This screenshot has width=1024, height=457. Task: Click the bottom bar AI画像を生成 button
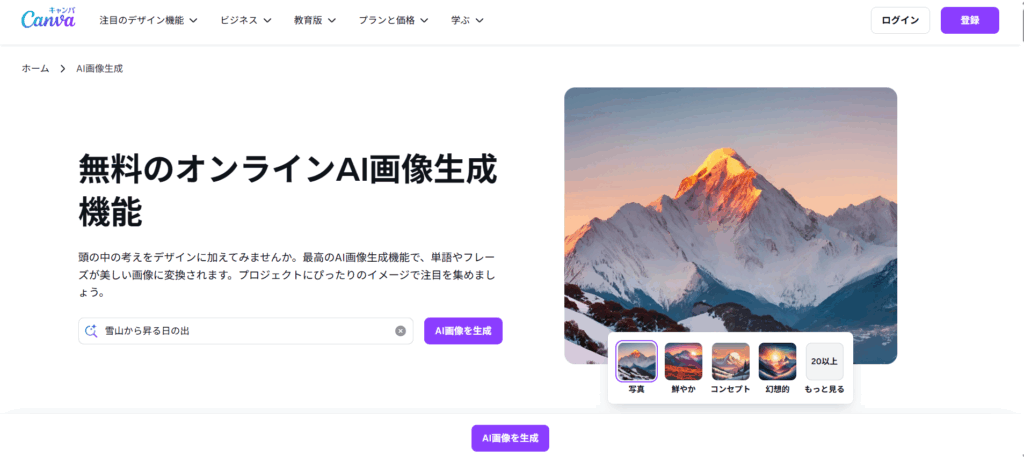pyautogui.click(x=510, y=438)
